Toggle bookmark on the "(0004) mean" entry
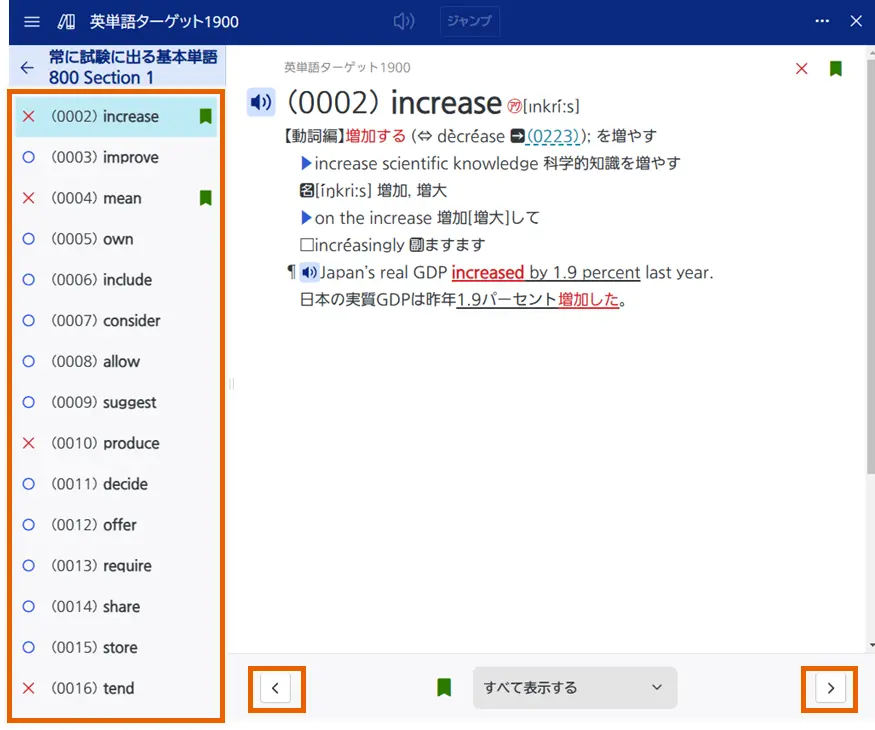Screen dimensions: 875x730 (204, 198)
